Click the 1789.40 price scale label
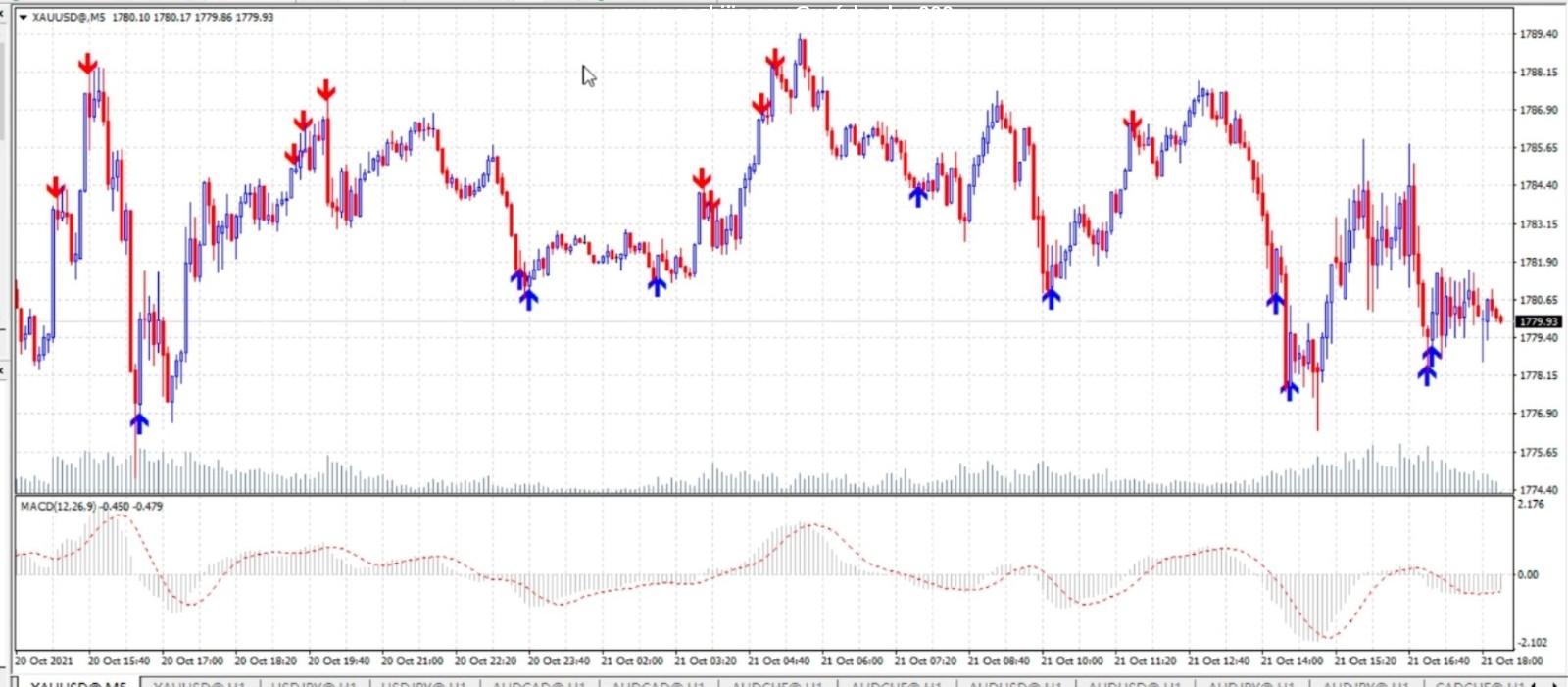The width and height of the screenshot is (1568, 687). [1539, 34]
